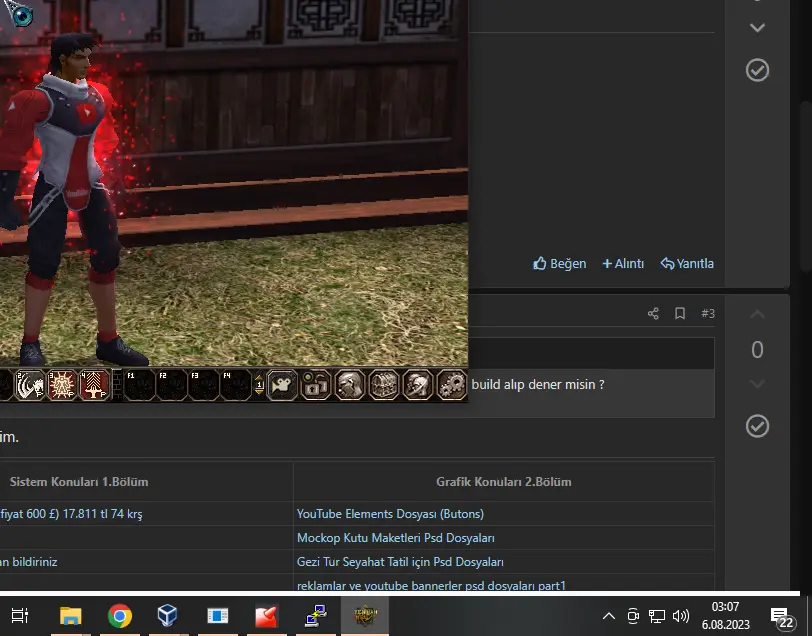Click the game's video camera icon
Image resolution: width=812 pixels, height=636 pixels.
[282, 385]
